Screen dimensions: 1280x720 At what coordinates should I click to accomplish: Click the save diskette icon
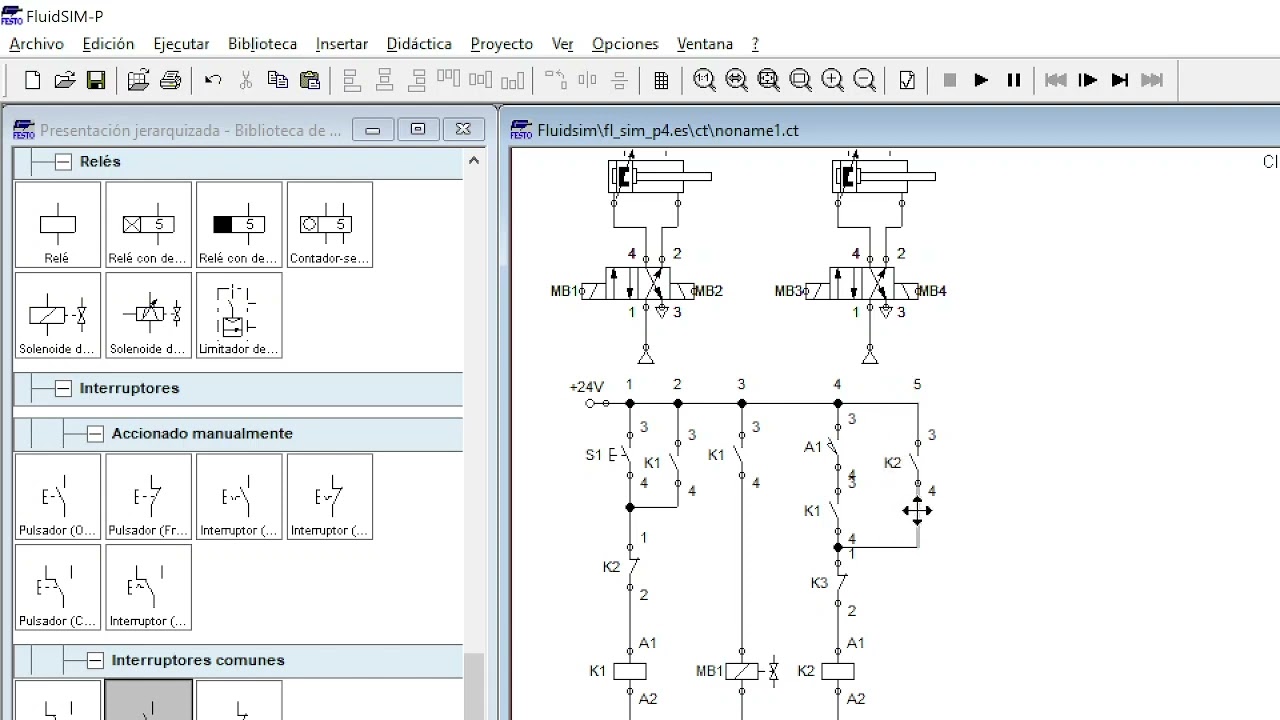pyautogui.click(x=96, y=81)
